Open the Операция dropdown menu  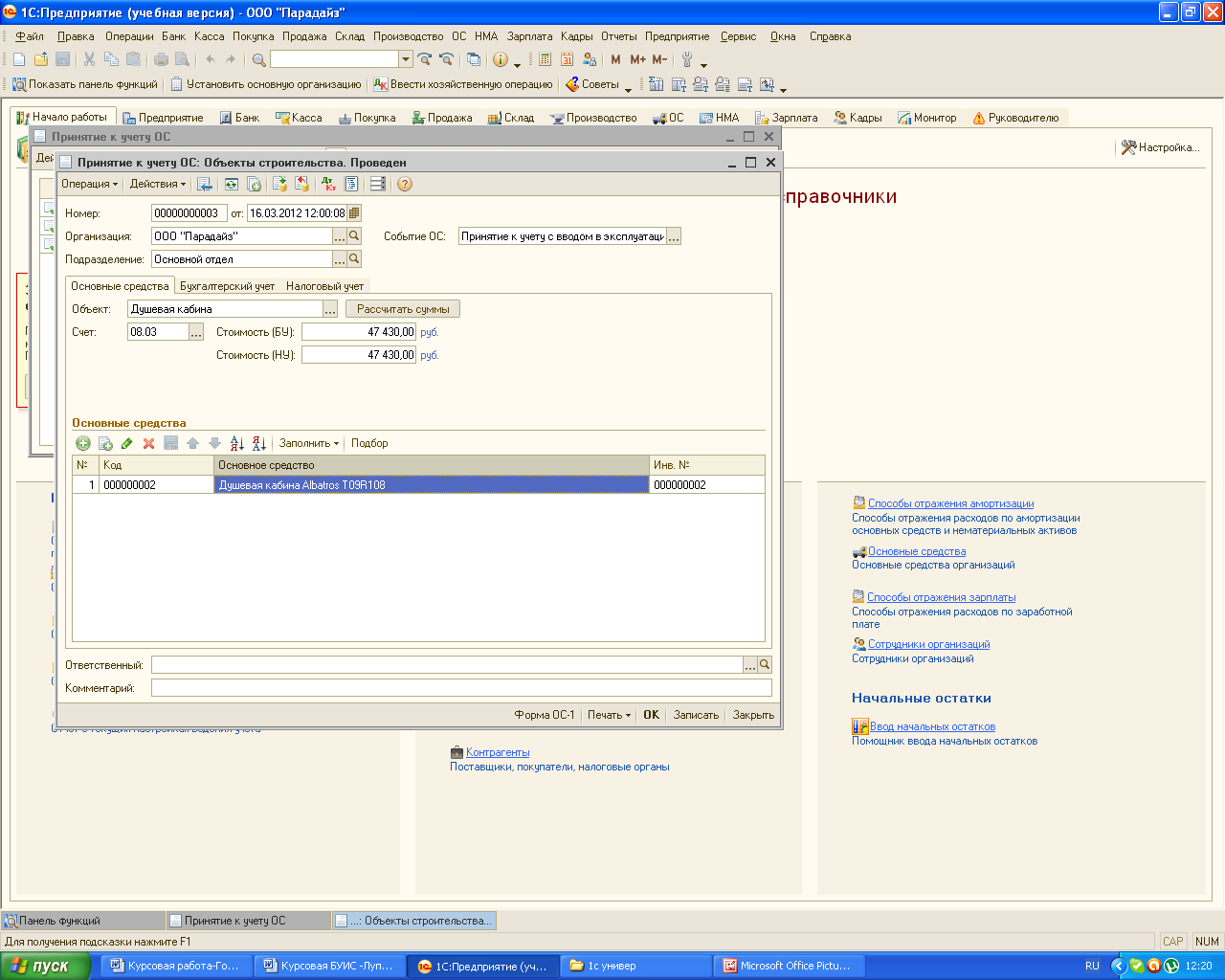pos(89,184)
